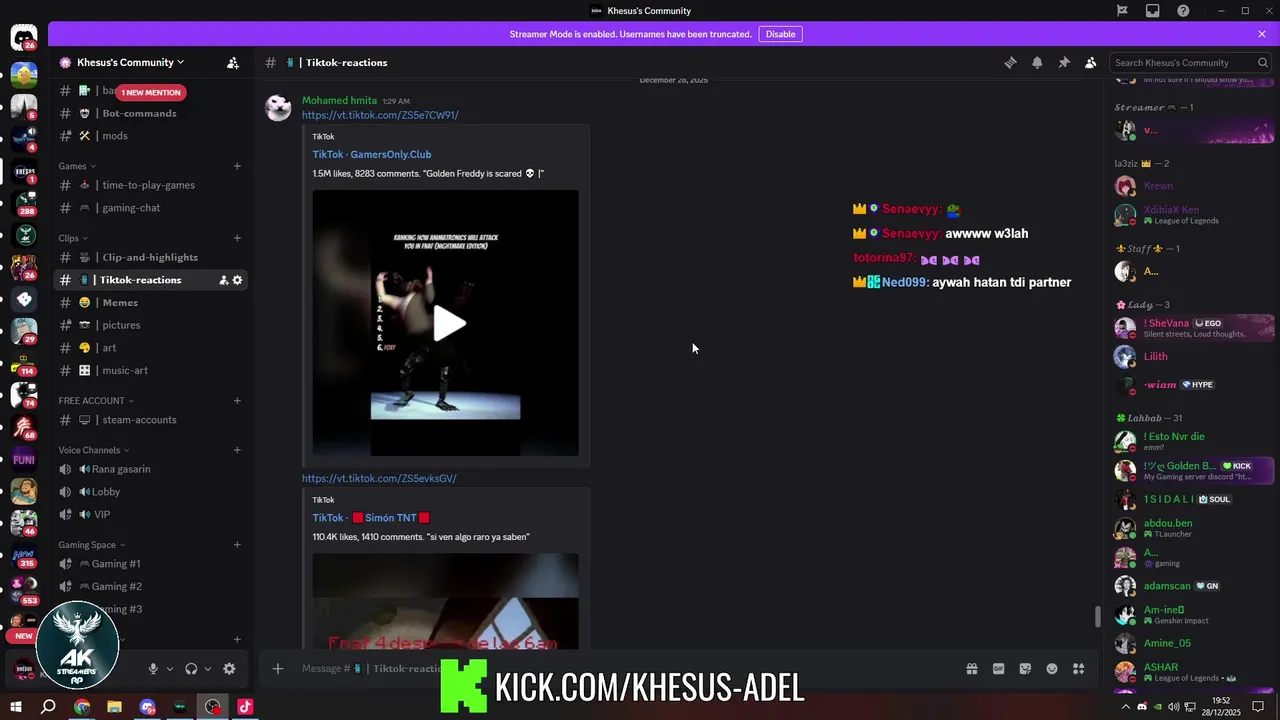The width and height of the screenshot is (1280, 720).
Task: Invite people icon beside server name
Action: pos(233,62)
